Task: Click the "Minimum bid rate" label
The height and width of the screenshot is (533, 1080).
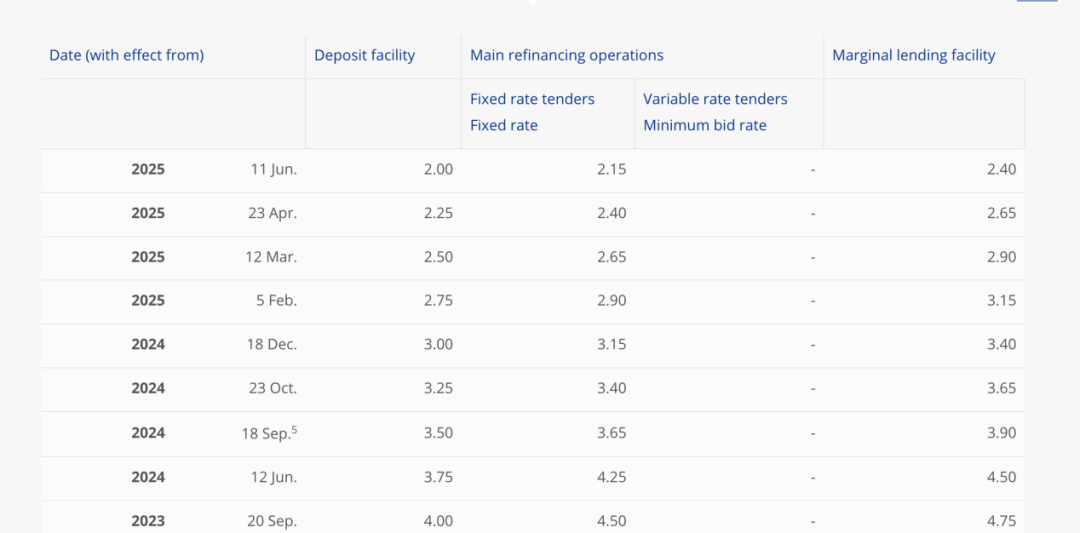Action: 705,125
